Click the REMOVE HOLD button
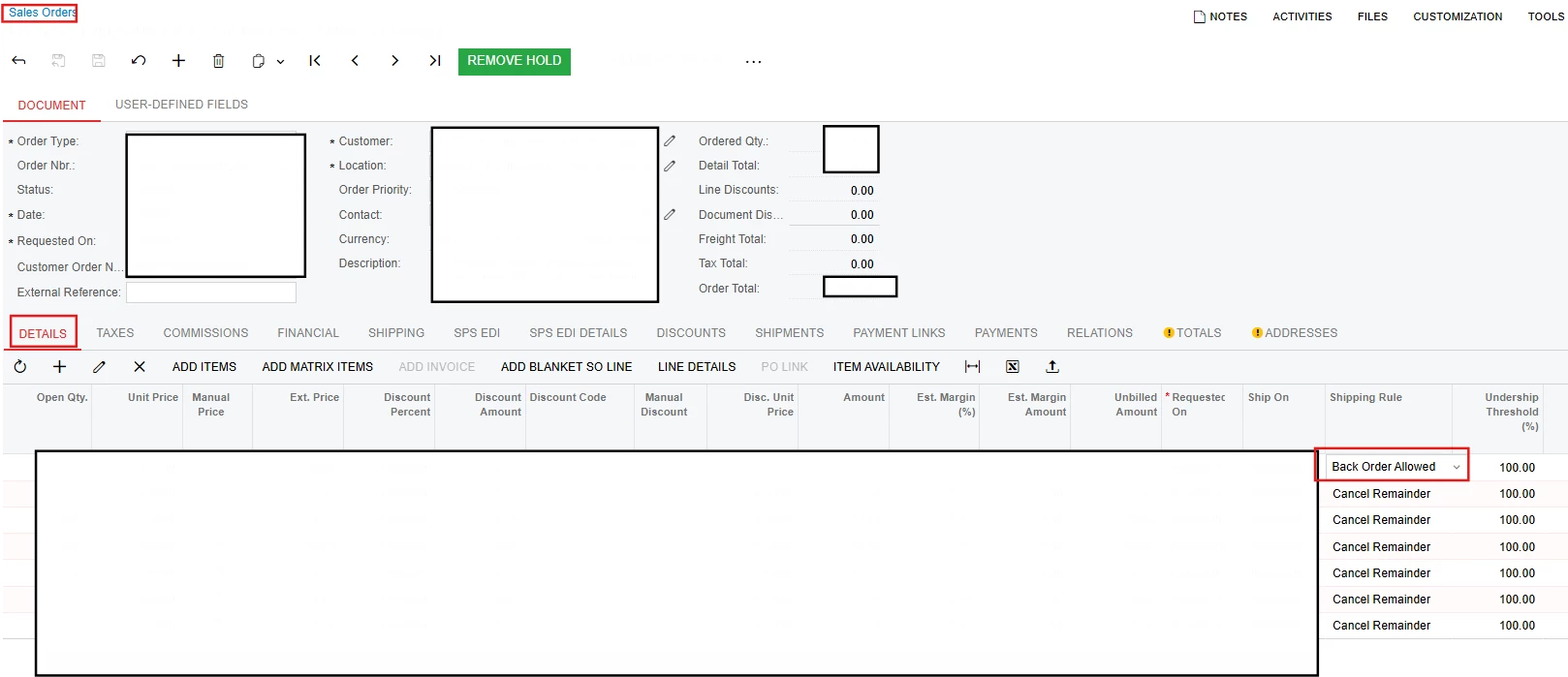1568x677 pixels. click(515, 61)
